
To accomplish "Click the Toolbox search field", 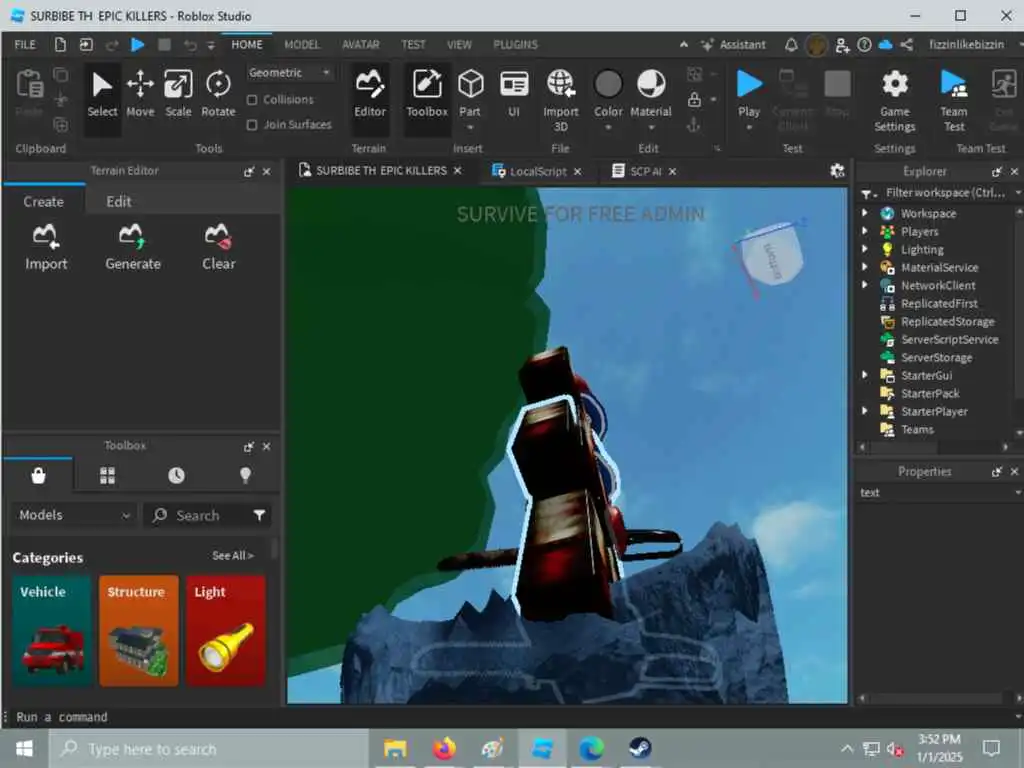I will (x=200, y=515).
